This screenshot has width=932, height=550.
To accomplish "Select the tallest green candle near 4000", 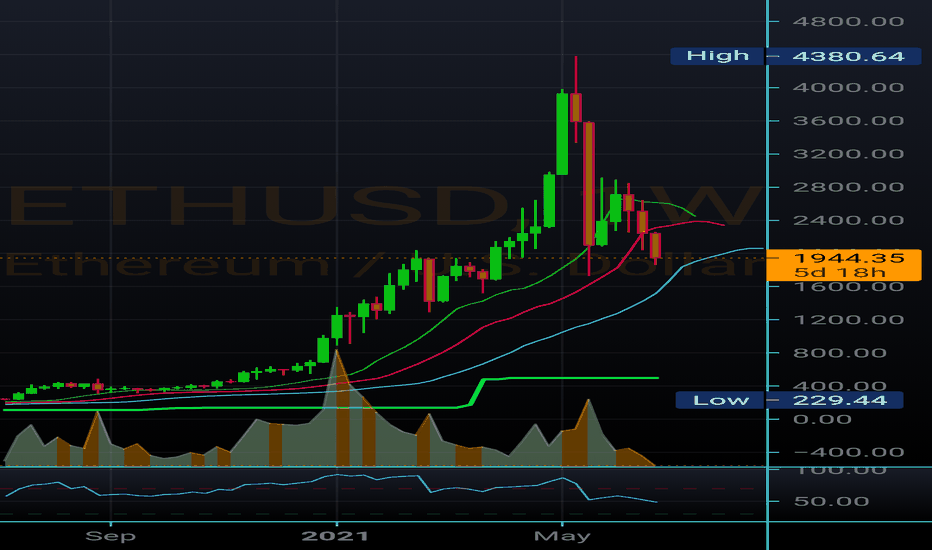I will pyautogui.click(x=562, y=133).
